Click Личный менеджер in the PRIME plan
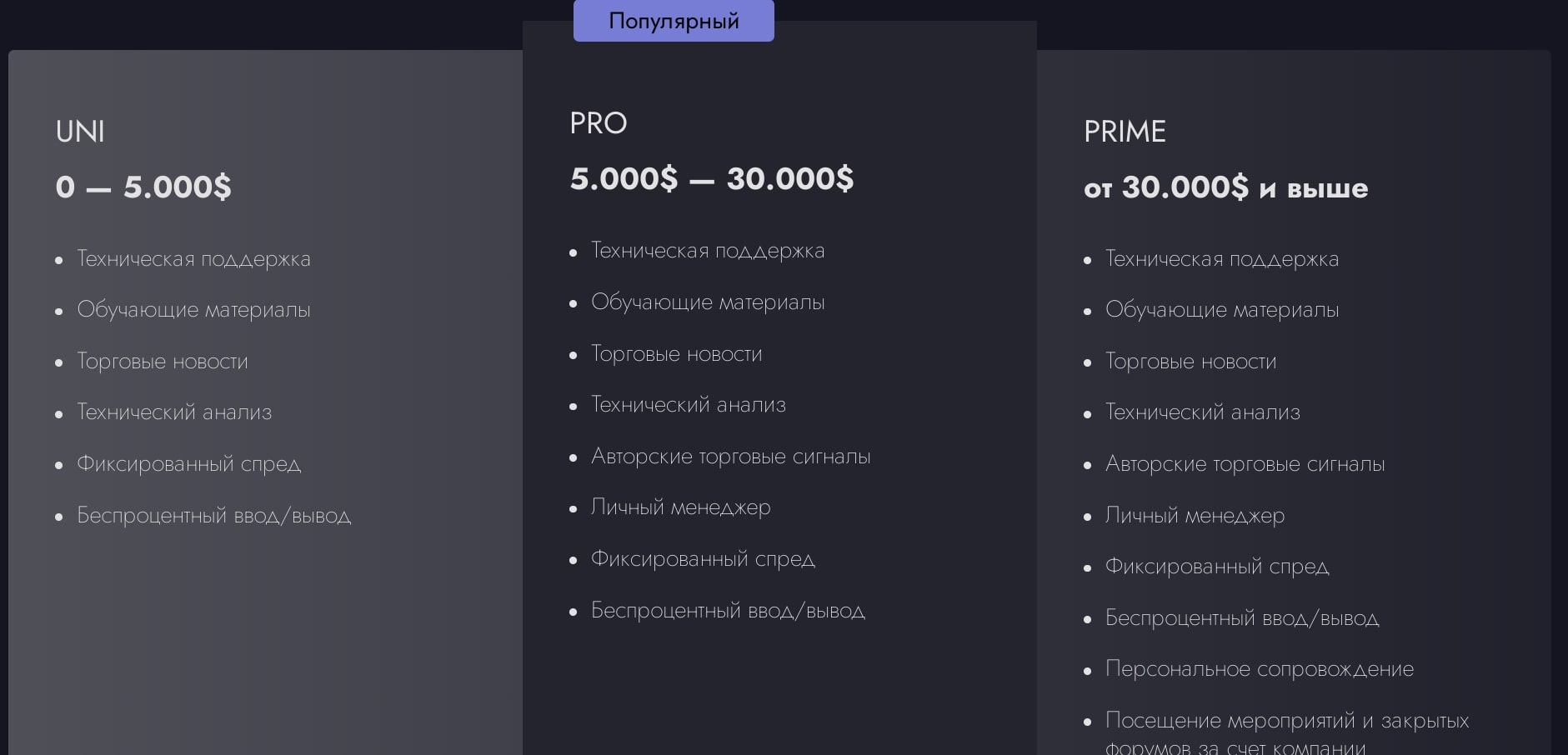The image size is (1568, 755). coord(1195,516)
